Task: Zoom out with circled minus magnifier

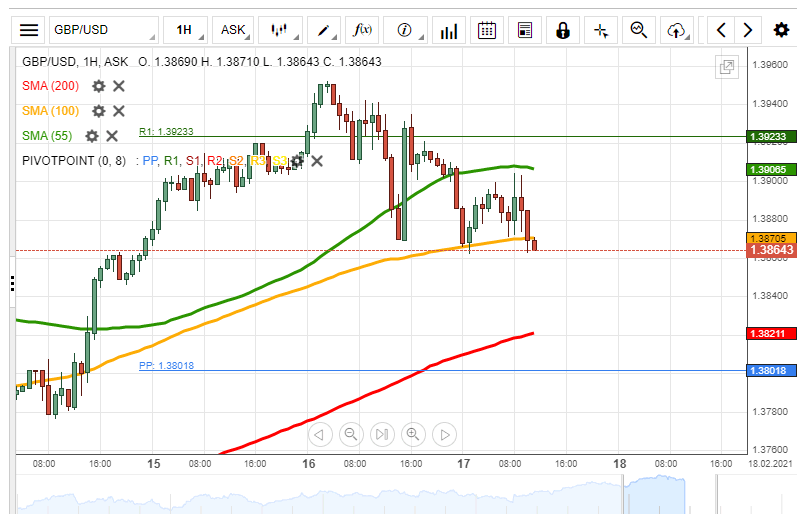Action: click(x=351, y=434)
